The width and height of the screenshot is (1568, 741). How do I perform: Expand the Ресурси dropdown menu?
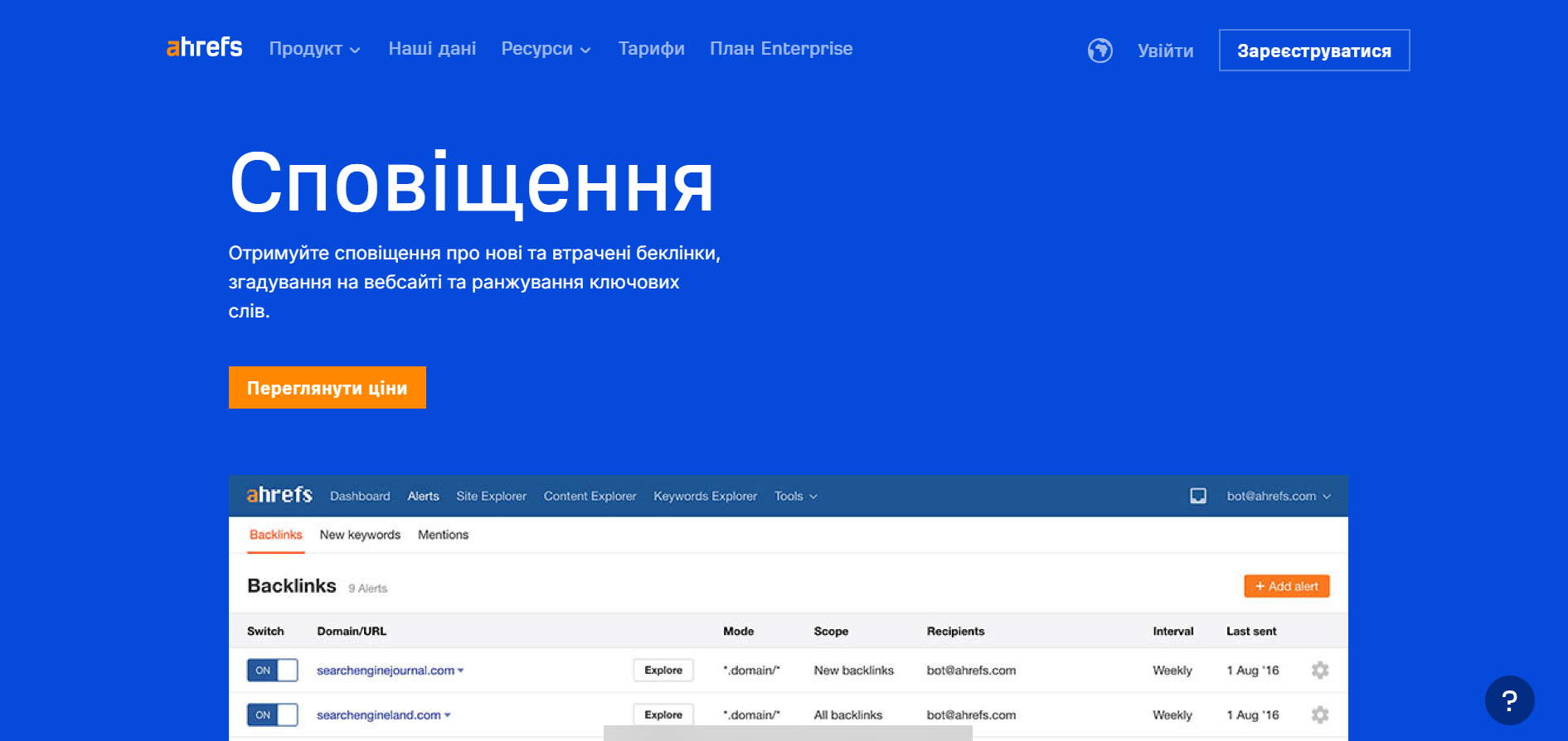point(546,49)
